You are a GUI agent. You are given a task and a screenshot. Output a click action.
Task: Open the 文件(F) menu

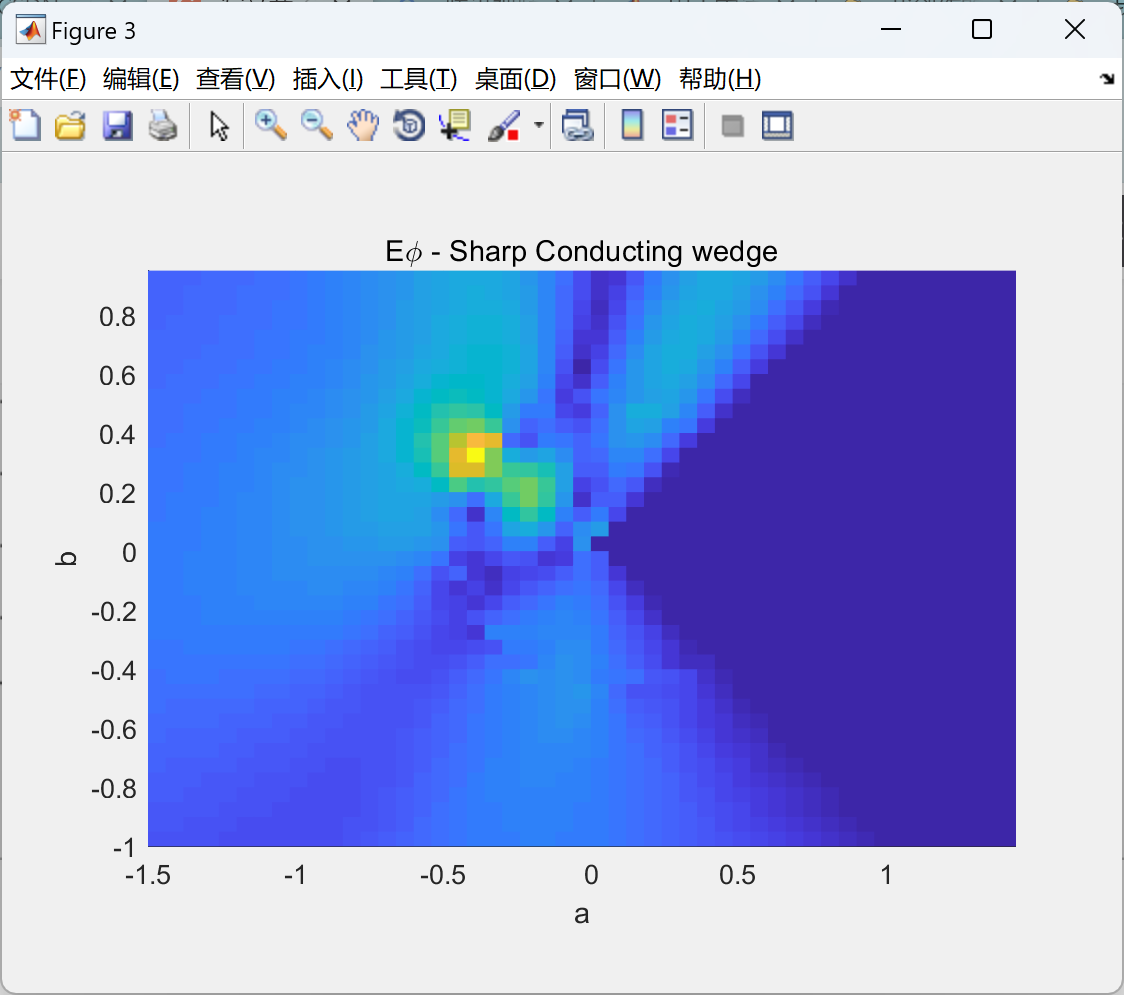(x=48, y=79)
